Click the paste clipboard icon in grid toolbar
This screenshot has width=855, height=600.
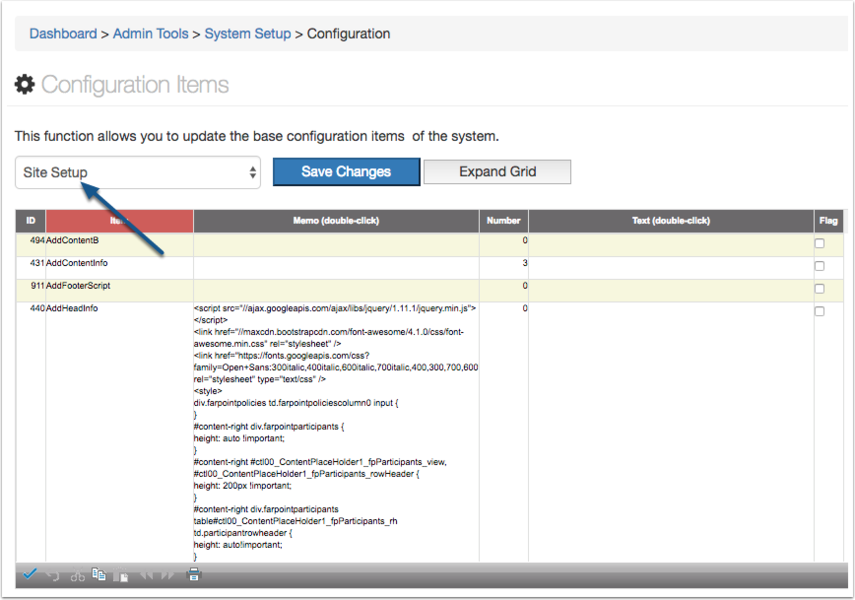tap(121, 575)
